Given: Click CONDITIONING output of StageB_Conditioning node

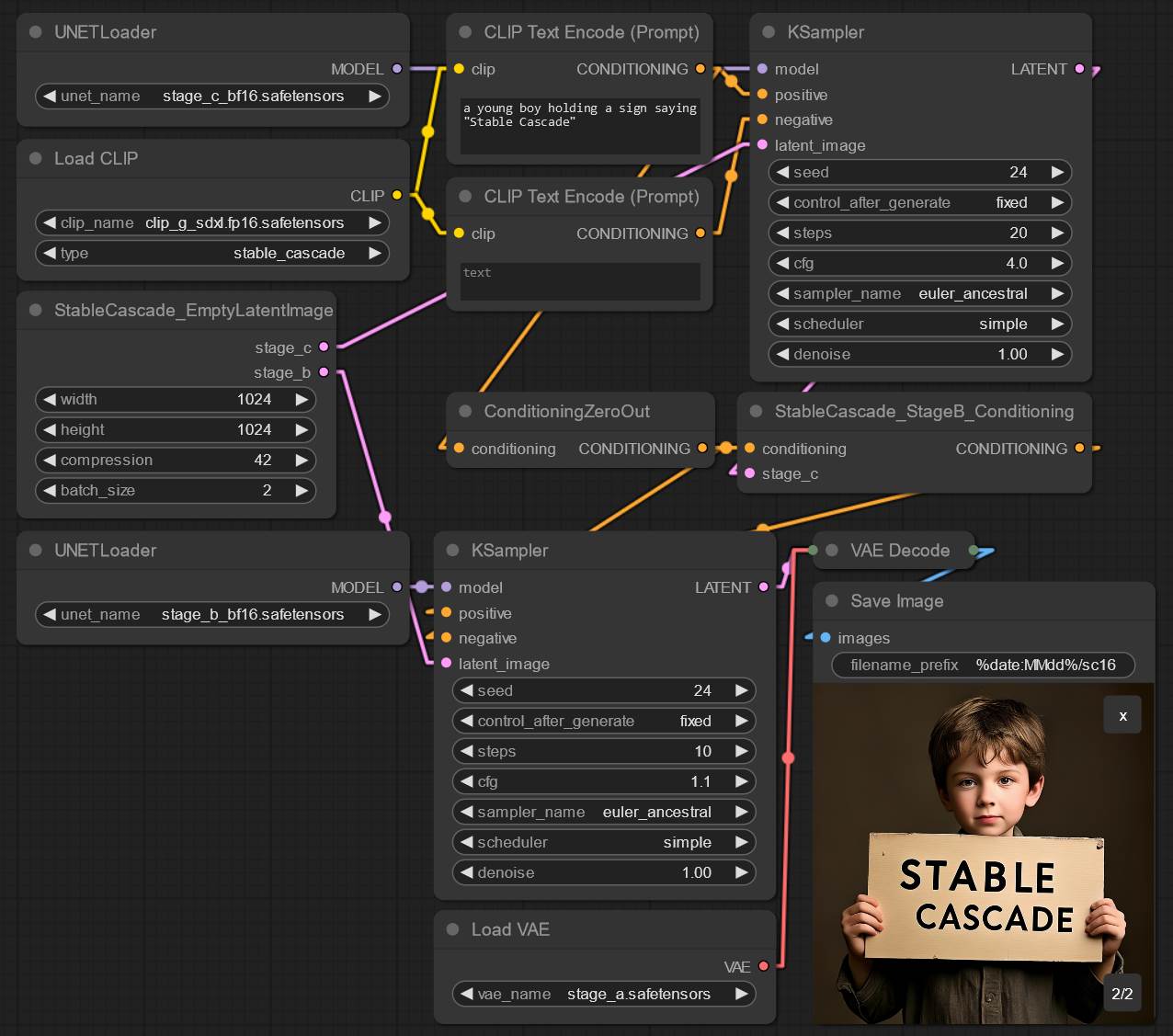Looking at the screenshot, I should tap(1079, 449).
